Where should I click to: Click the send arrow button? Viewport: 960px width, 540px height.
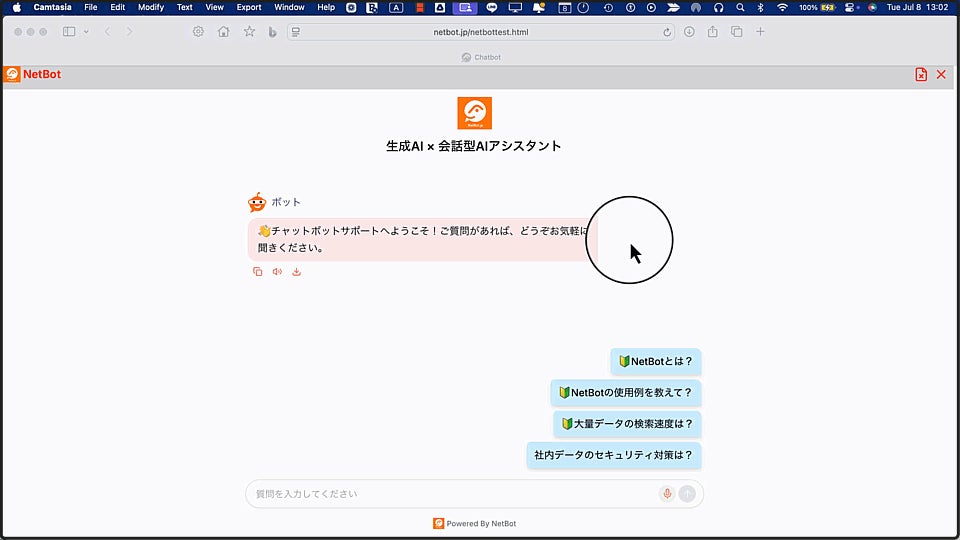point(687,493)
